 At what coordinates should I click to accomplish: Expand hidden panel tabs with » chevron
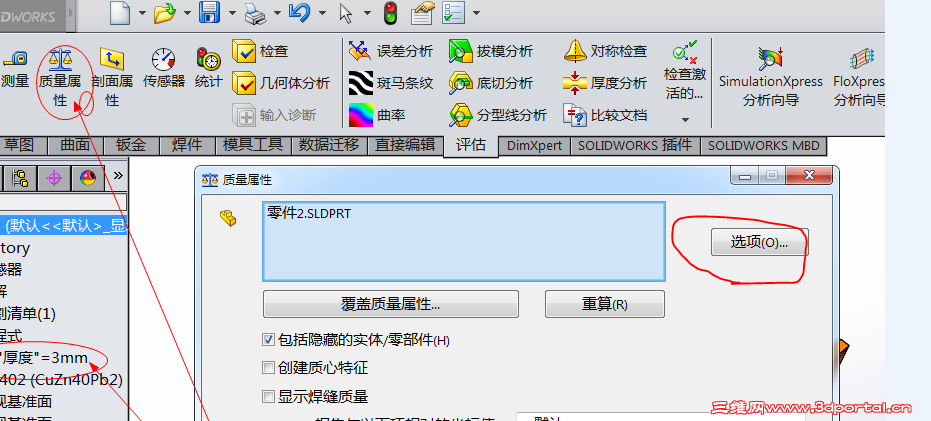click(x=118, y=175)
